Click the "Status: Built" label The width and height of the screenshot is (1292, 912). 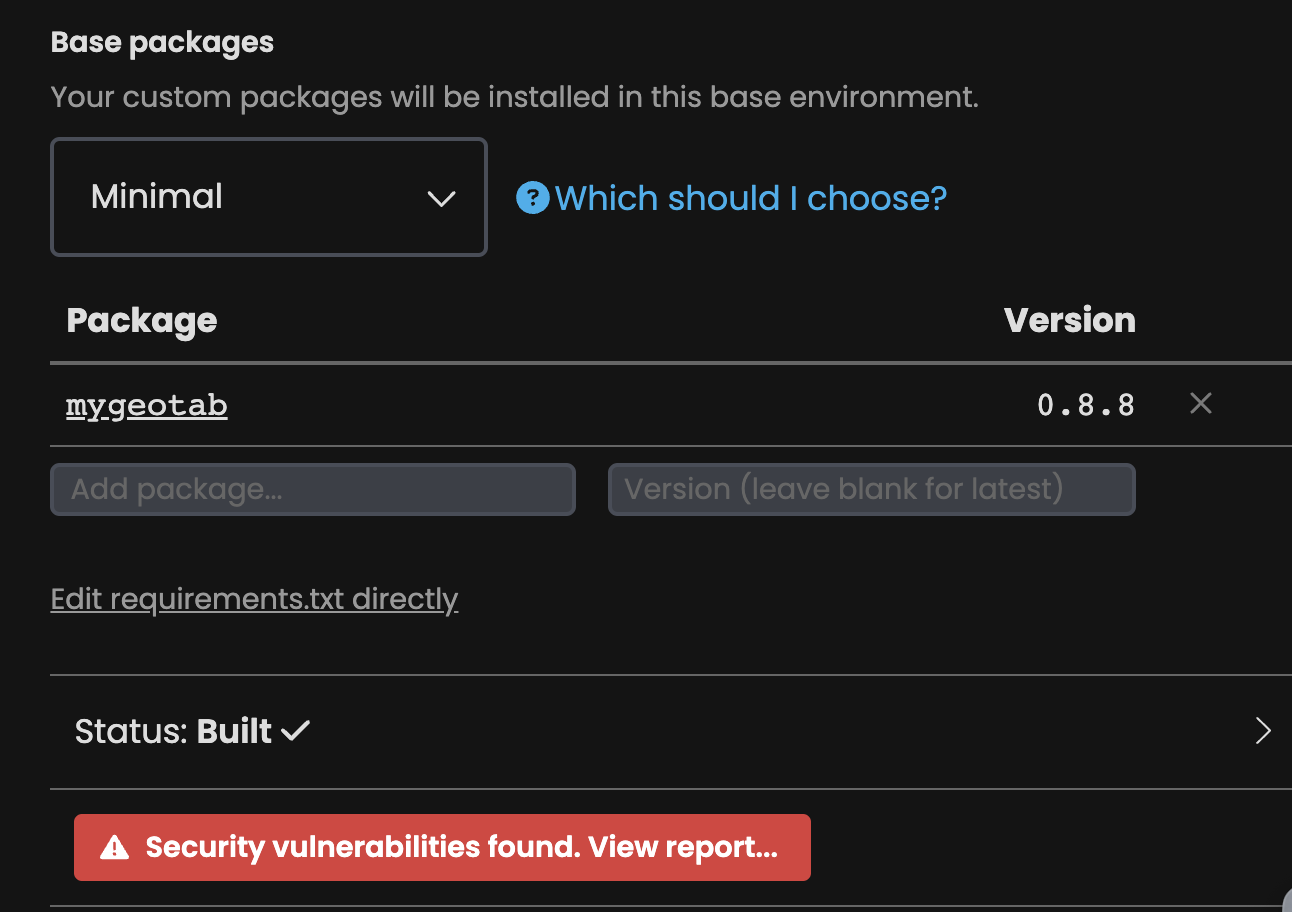(x=173, y=731)
